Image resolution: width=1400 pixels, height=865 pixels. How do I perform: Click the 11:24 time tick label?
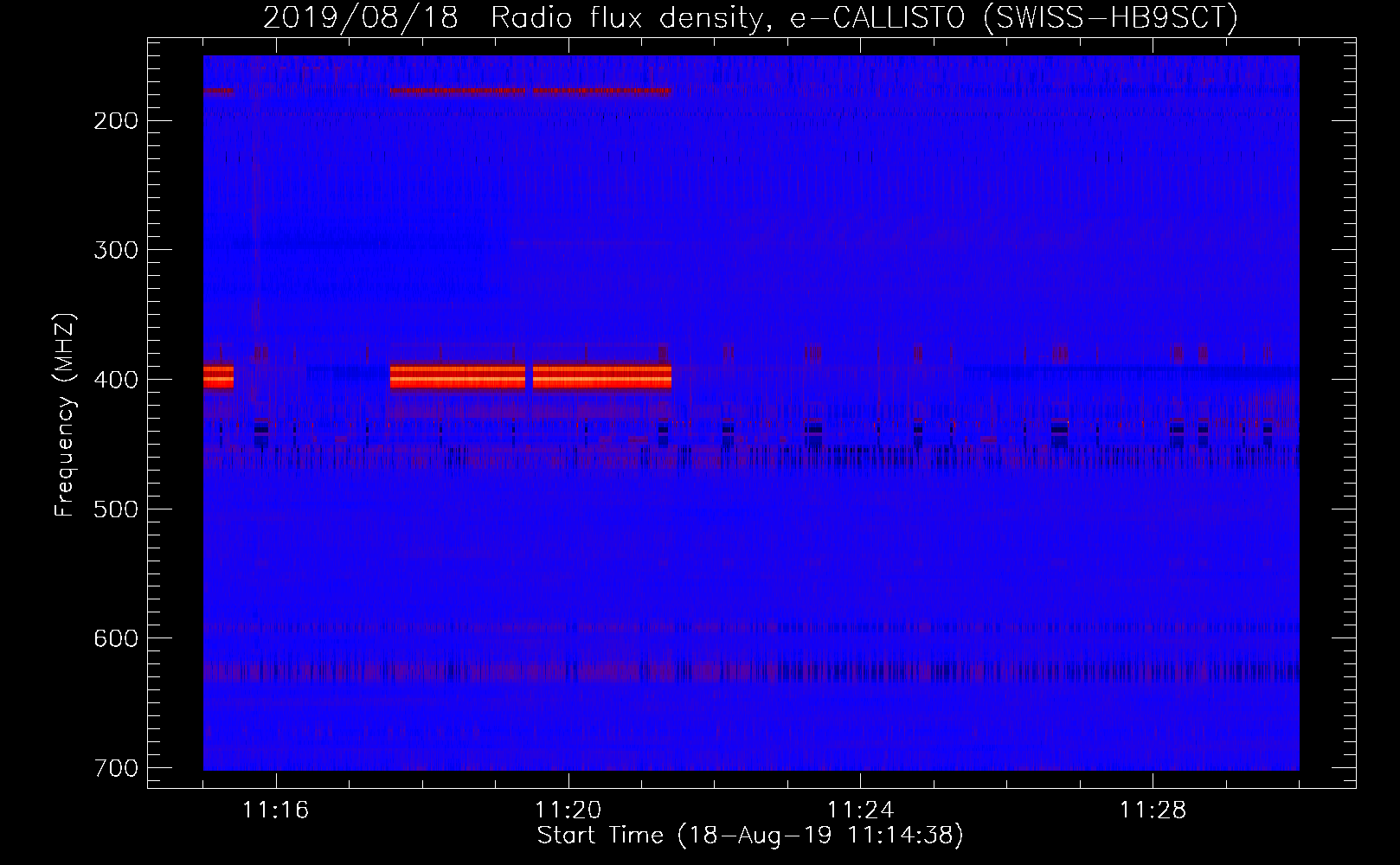click(x=861, y=810)
